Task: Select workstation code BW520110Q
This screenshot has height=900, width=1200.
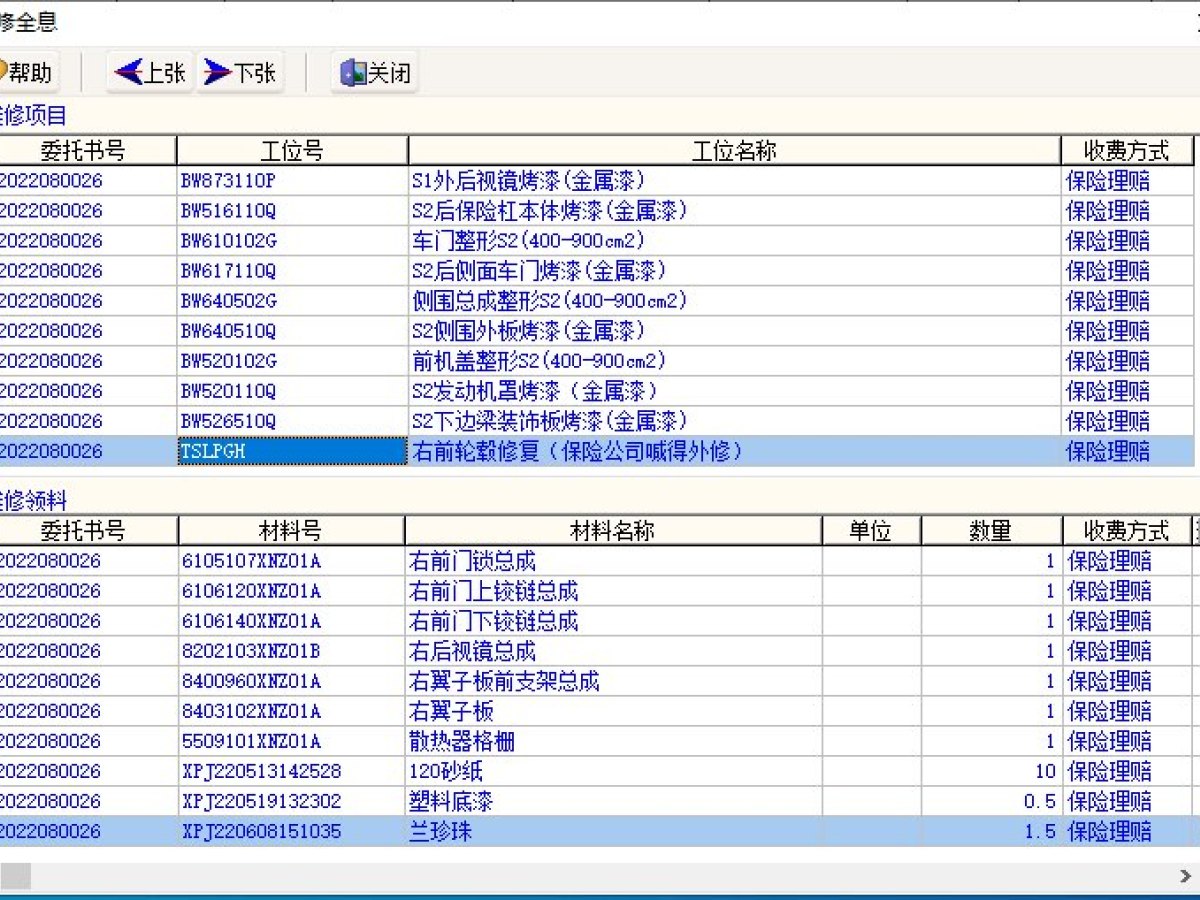Action: 228,391
